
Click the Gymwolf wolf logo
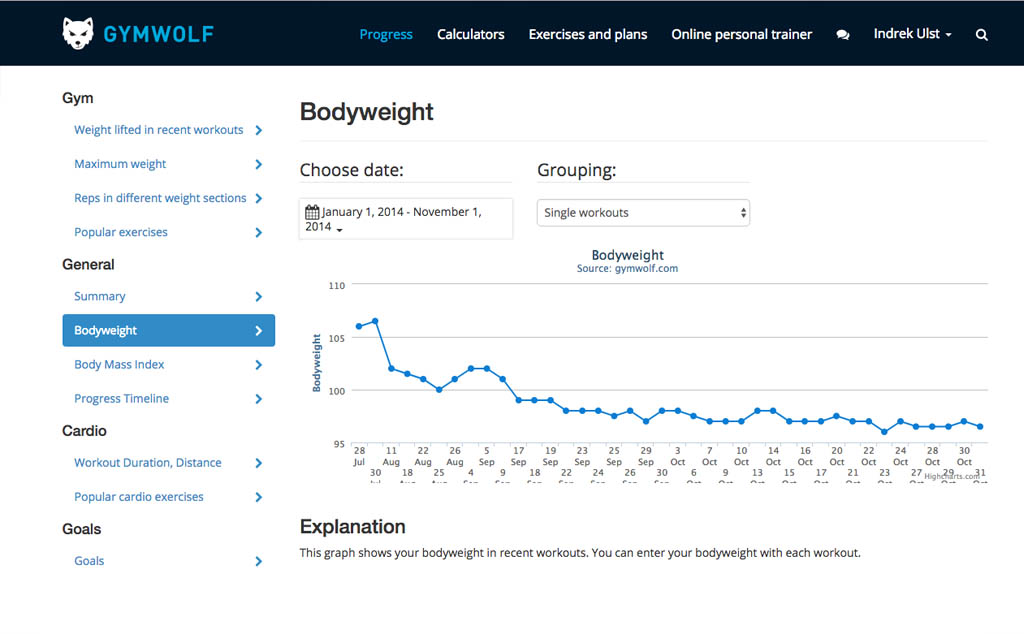click(80, 34)
